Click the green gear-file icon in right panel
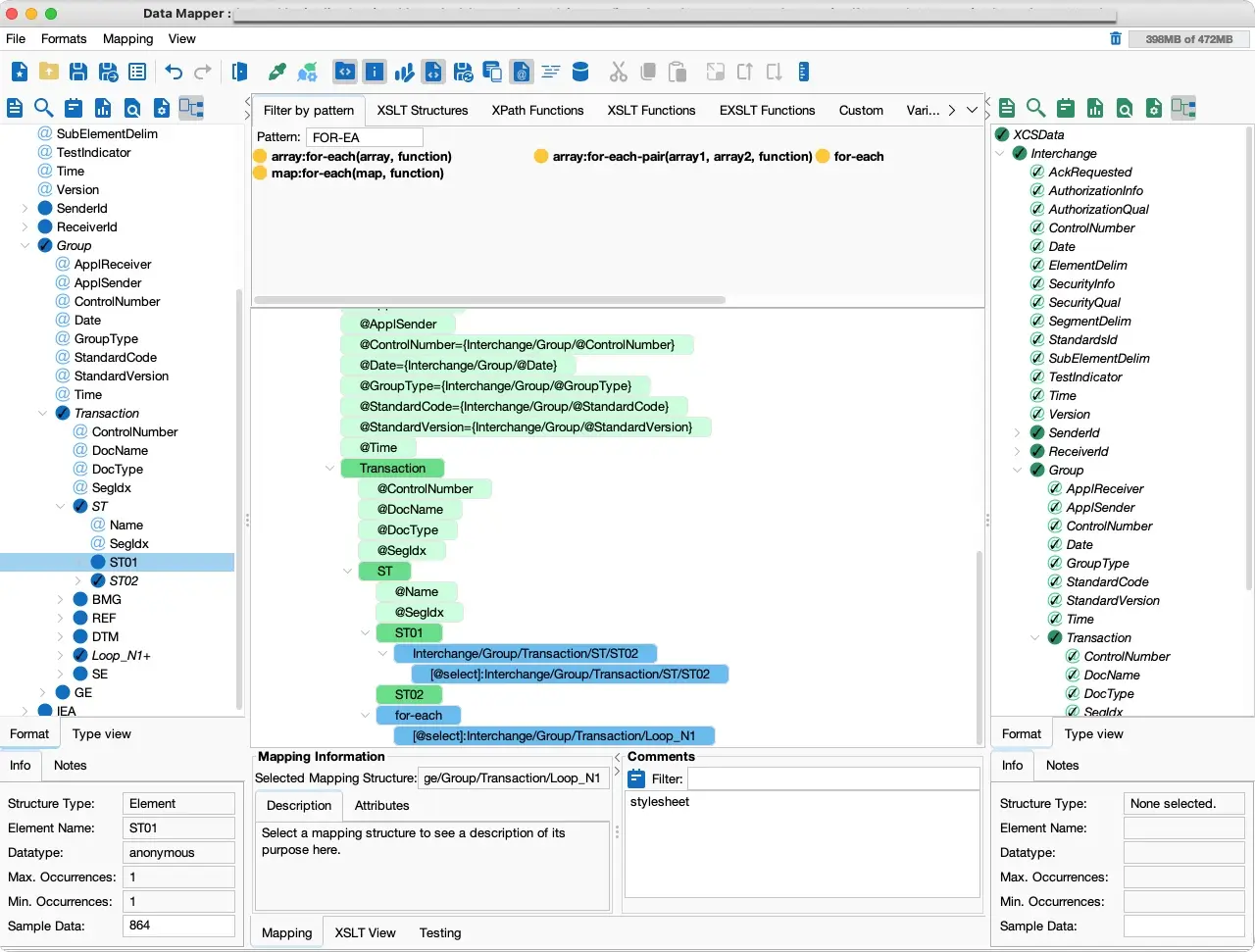 [x=1154, y=108]
